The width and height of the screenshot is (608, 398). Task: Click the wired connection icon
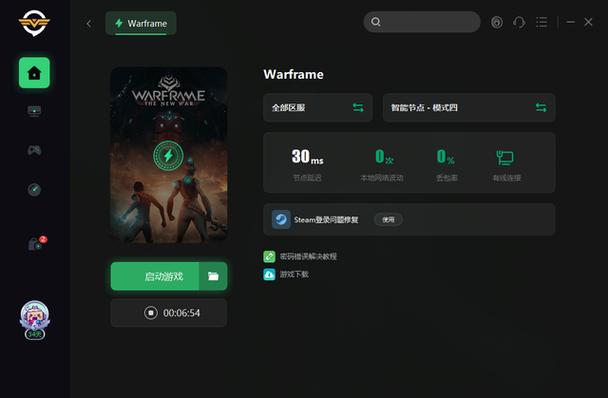click(505, 157)
